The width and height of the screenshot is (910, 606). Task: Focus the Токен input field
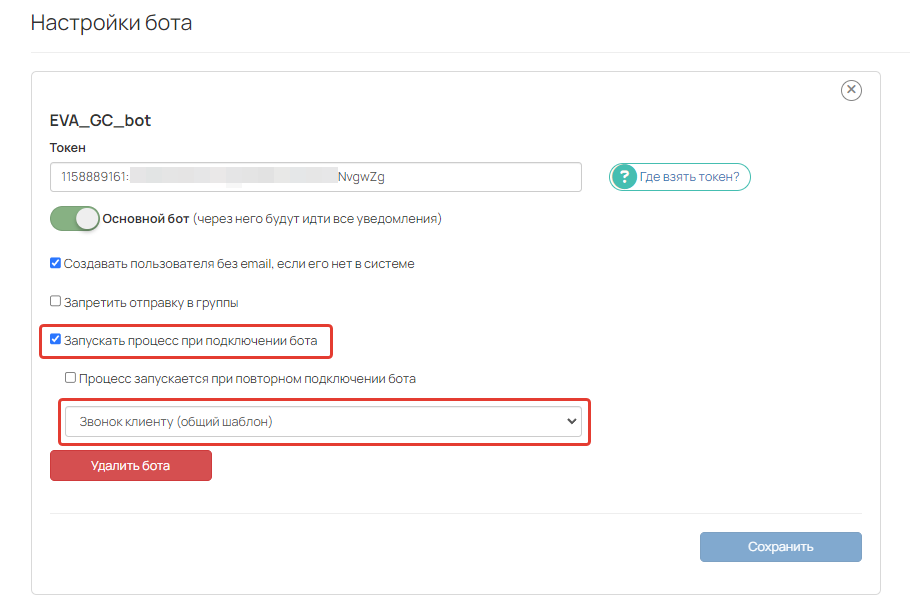316,176
